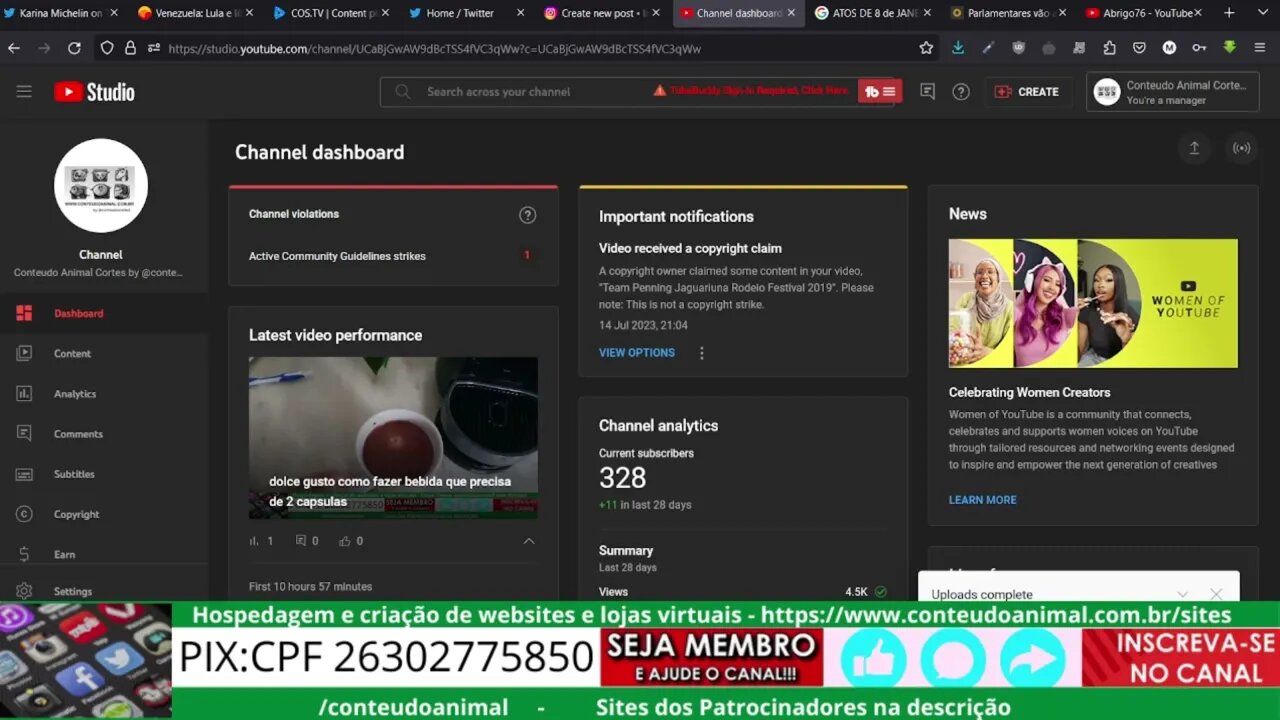The width and height of the screenshot is (1280, 720).
Task: Click the '14 Jul 2023, 21:04' notification date
Action: click(x=643, y=326)
